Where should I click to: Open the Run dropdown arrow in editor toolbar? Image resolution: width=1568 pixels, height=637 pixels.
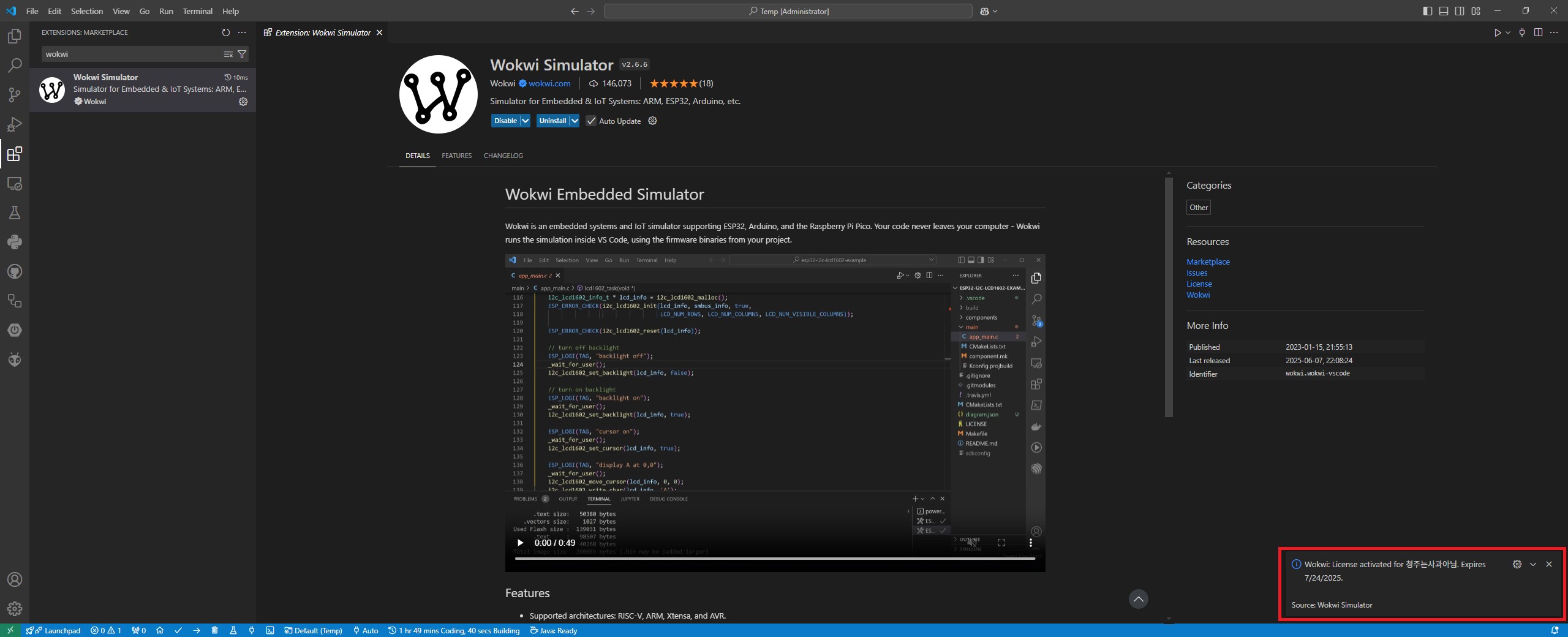pyautogui.click(x=1508, y=32)
